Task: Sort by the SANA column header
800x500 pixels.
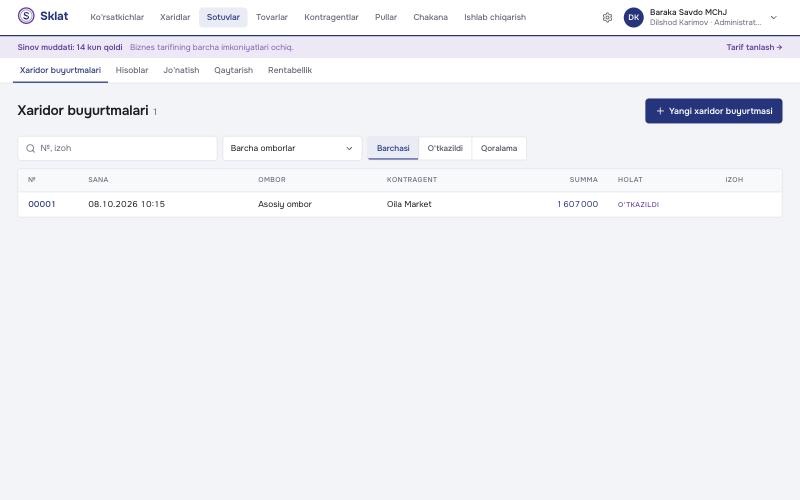Action: click(98, 180)
